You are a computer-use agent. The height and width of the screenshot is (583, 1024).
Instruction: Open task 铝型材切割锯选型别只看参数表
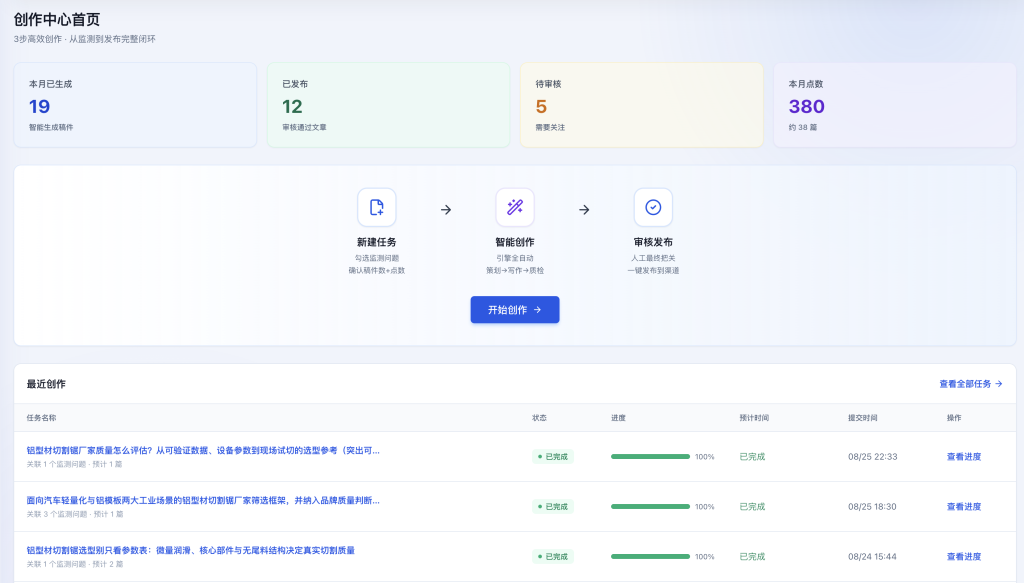pos(191,550)
